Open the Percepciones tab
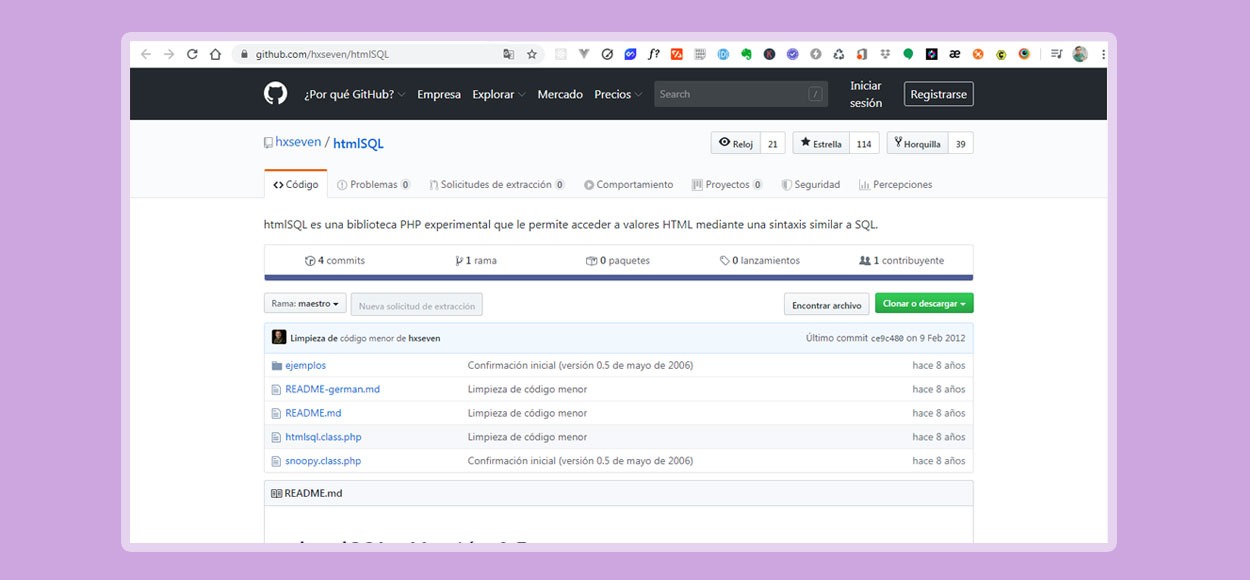Viewport: 1250px width, 580px height. coord(896,184)
